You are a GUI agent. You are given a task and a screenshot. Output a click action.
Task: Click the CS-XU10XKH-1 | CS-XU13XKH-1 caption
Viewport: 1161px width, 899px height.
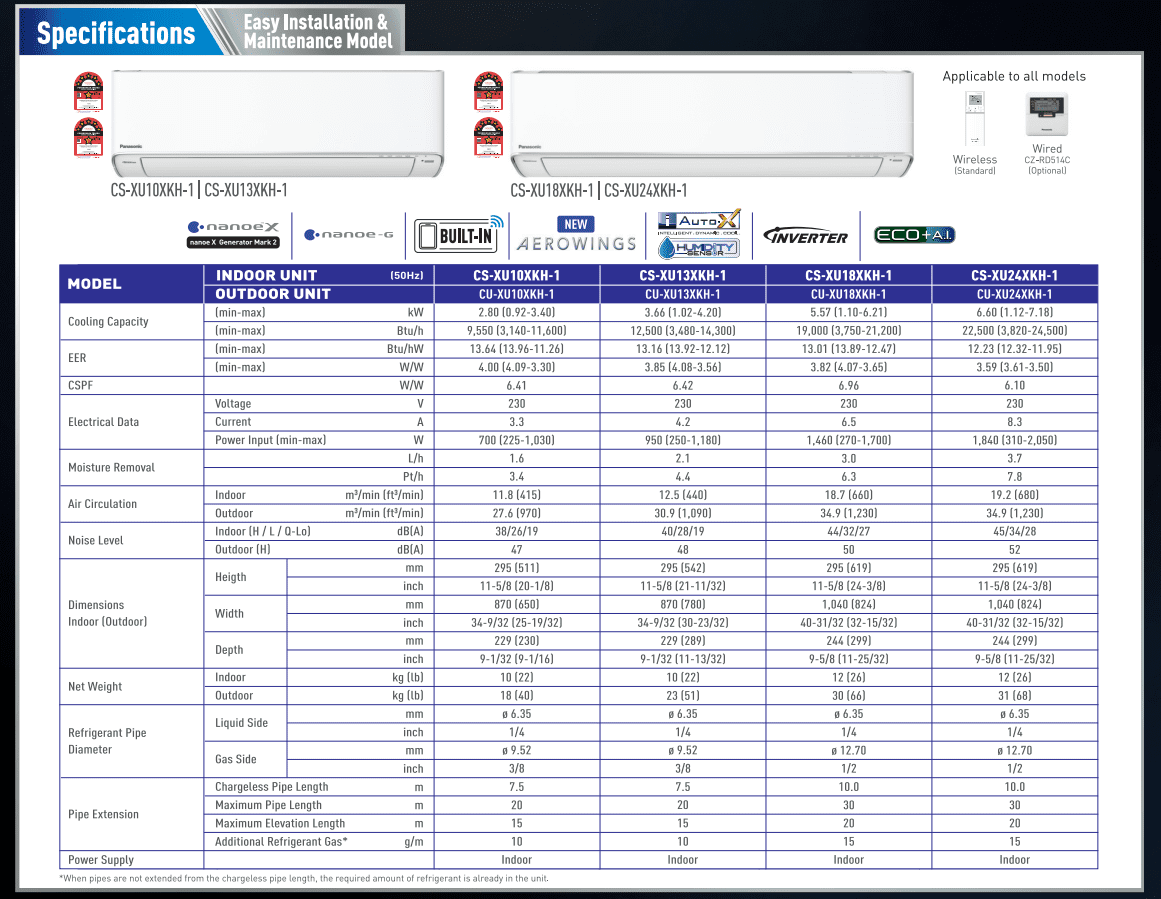point(199,190)
